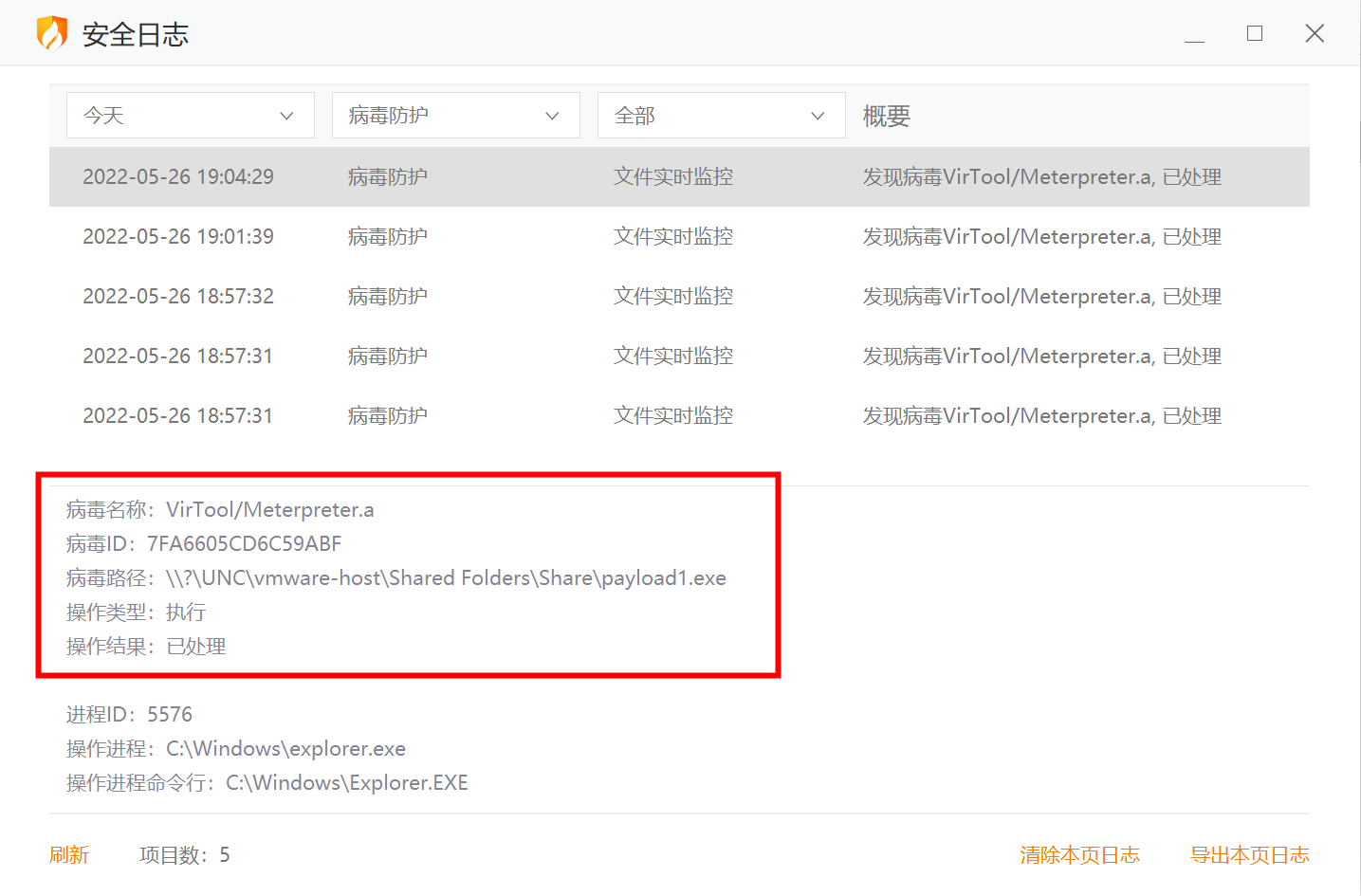Image resolution: width=1361 pixels, height=896 pixels.
Task: Maximize the 安全日志 window
Action: point(1254,34)
